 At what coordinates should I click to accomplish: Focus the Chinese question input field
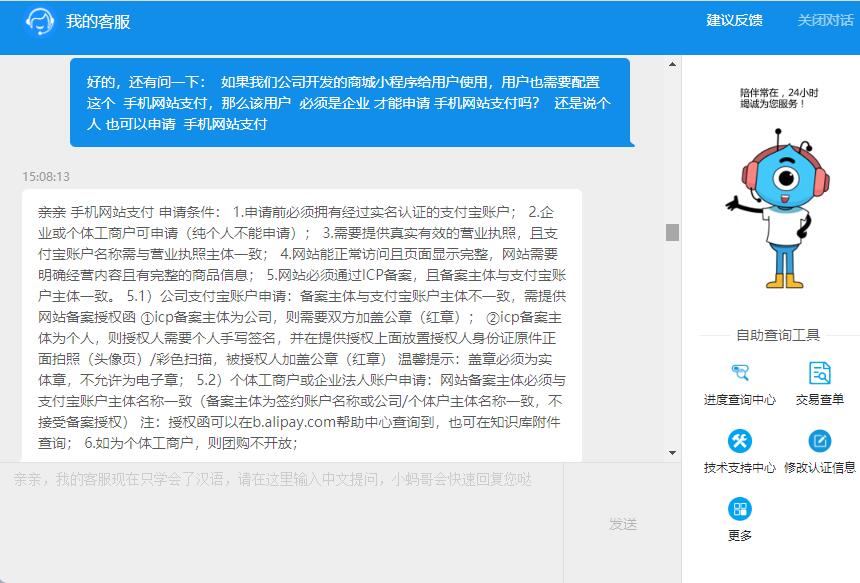point(281,522)
